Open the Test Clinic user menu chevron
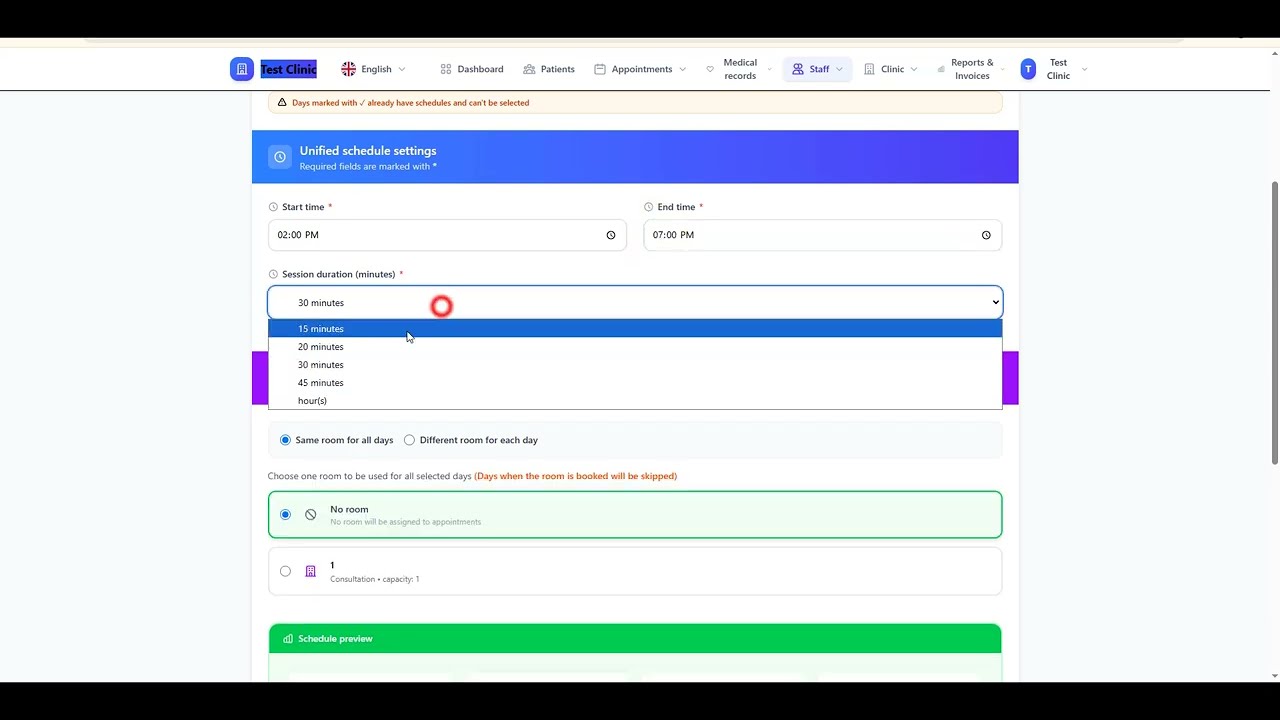The image size is (1280, 720). [1084, 69]
